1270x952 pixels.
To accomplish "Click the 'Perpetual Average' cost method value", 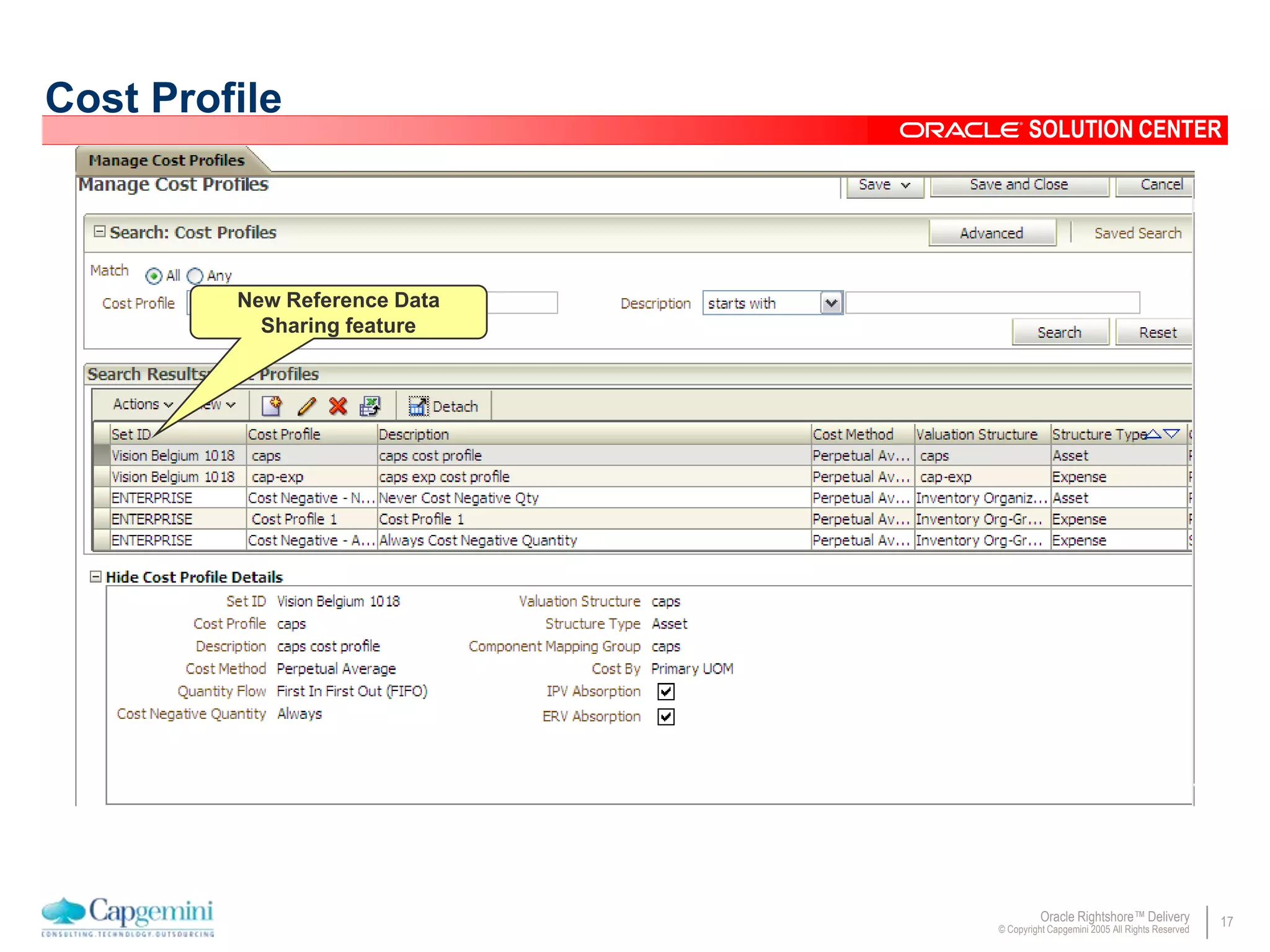I will pos(336,669).
